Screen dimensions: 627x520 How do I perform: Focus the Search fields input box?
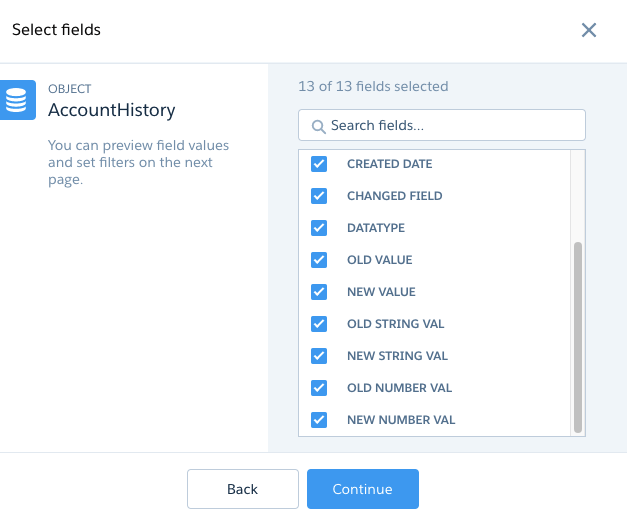[x=442, y=125]
